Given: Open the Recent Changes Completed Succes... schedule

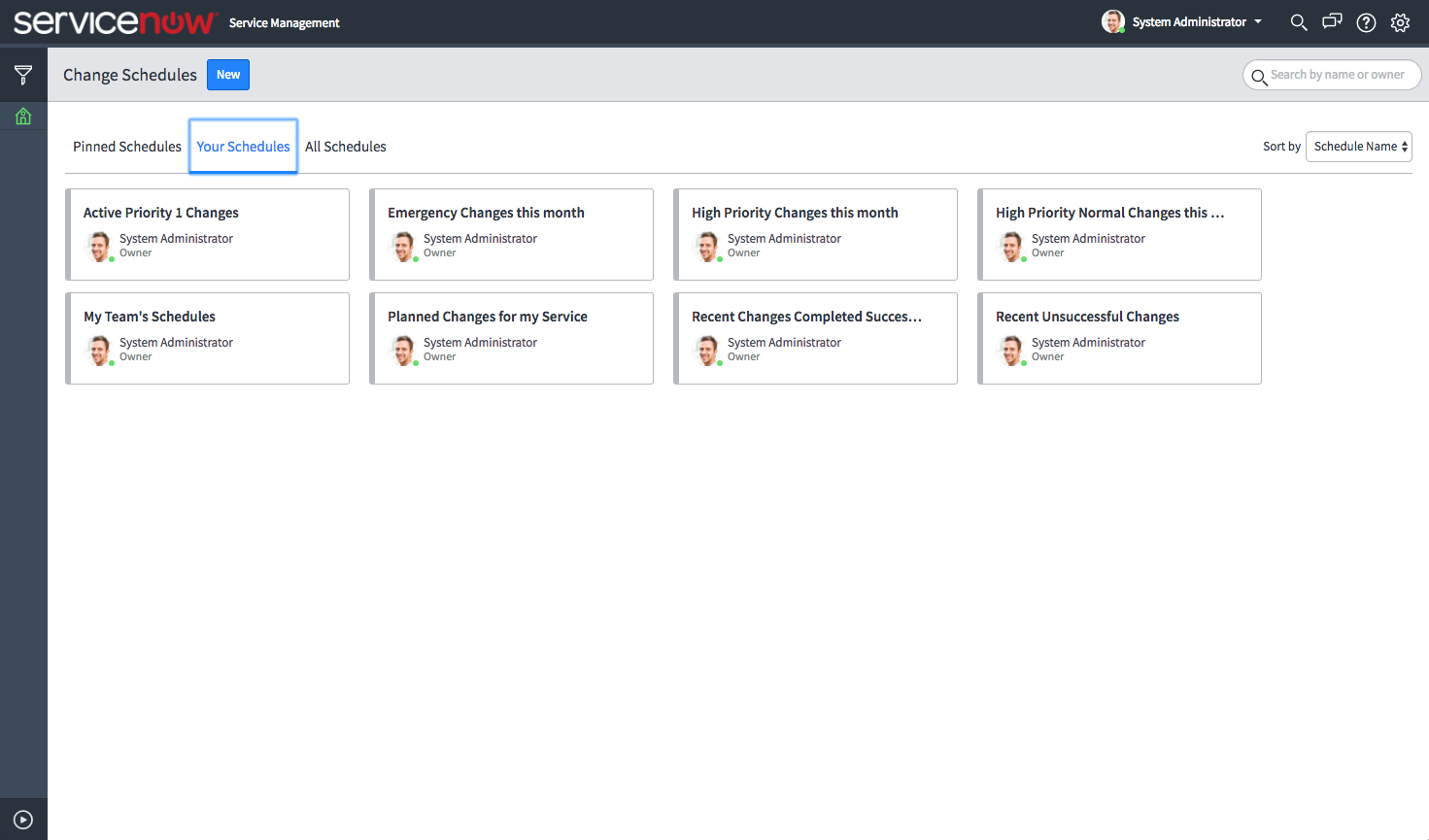Looking at the screenshot, I should (x=815, y=338).
